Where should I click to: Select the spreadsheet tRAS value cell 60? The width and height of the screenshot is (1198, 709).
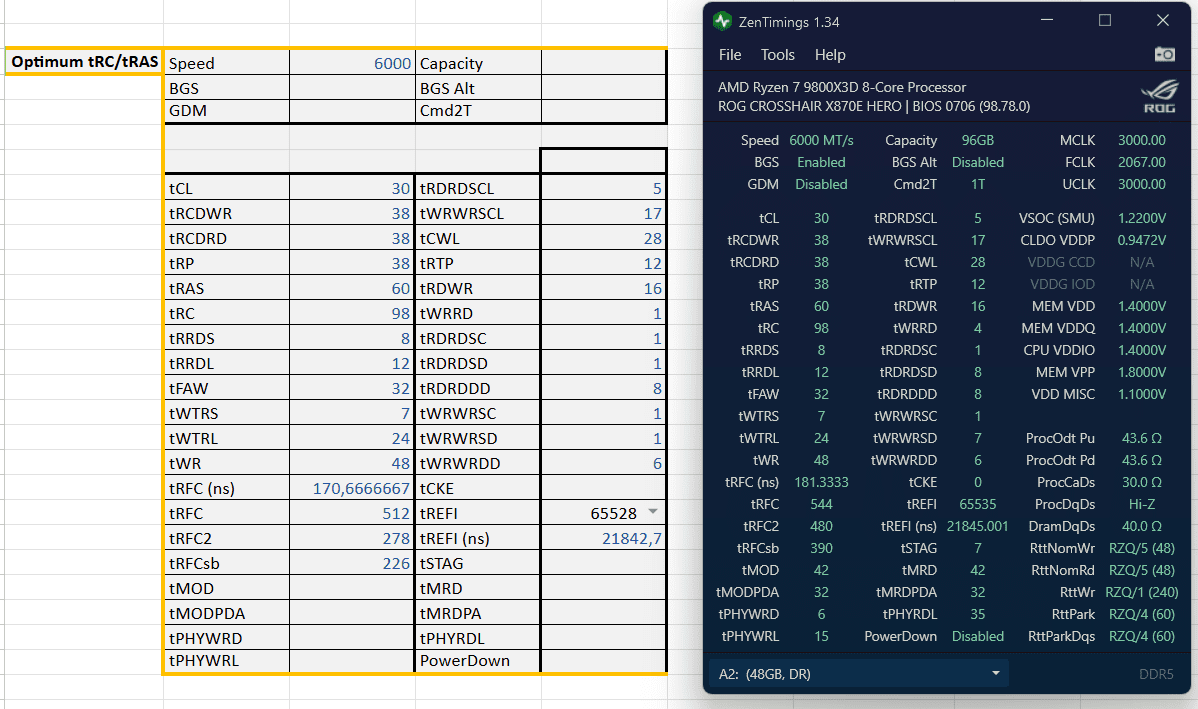[x=352, y=288]
